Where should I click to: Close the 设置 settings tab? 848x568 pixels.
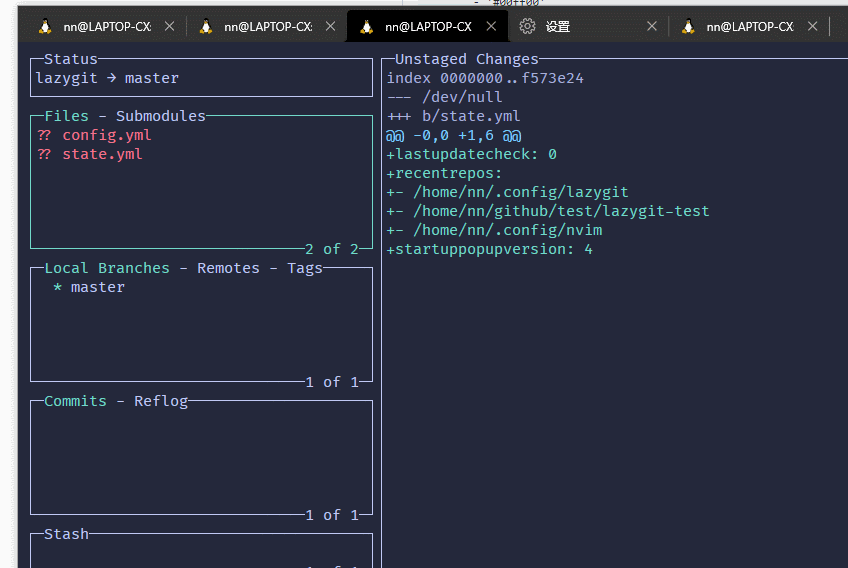652,26
